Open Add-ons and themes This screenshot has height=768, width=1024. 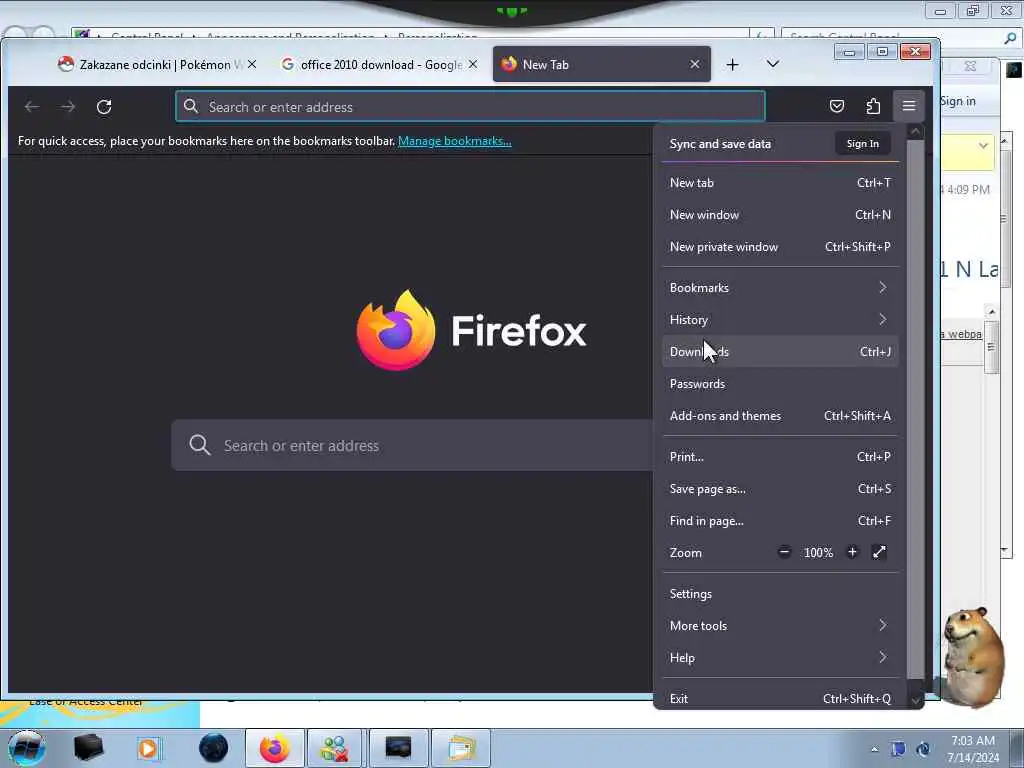tap(780, 415)
